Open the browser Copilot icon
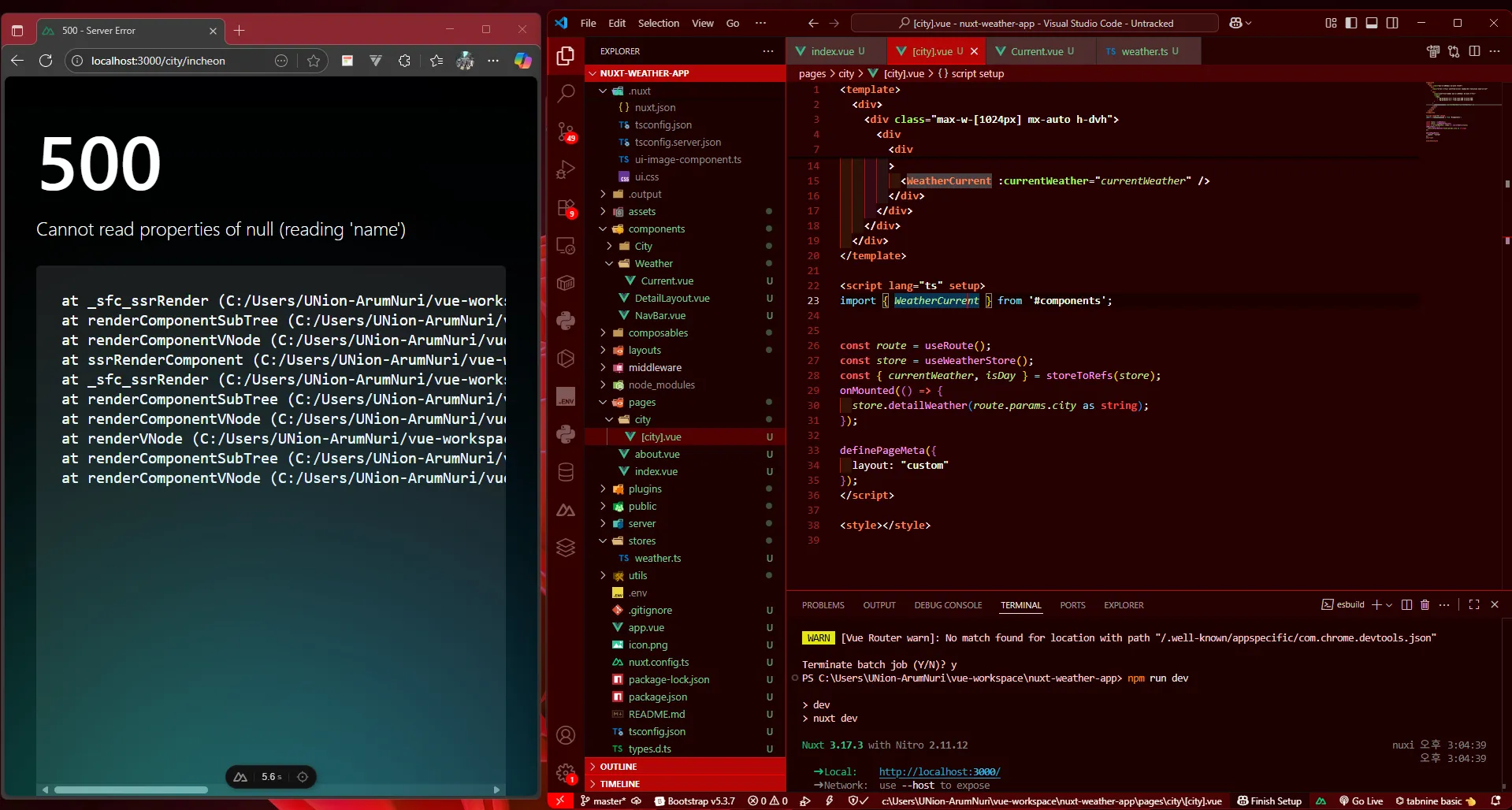 (x=522, y=61)
